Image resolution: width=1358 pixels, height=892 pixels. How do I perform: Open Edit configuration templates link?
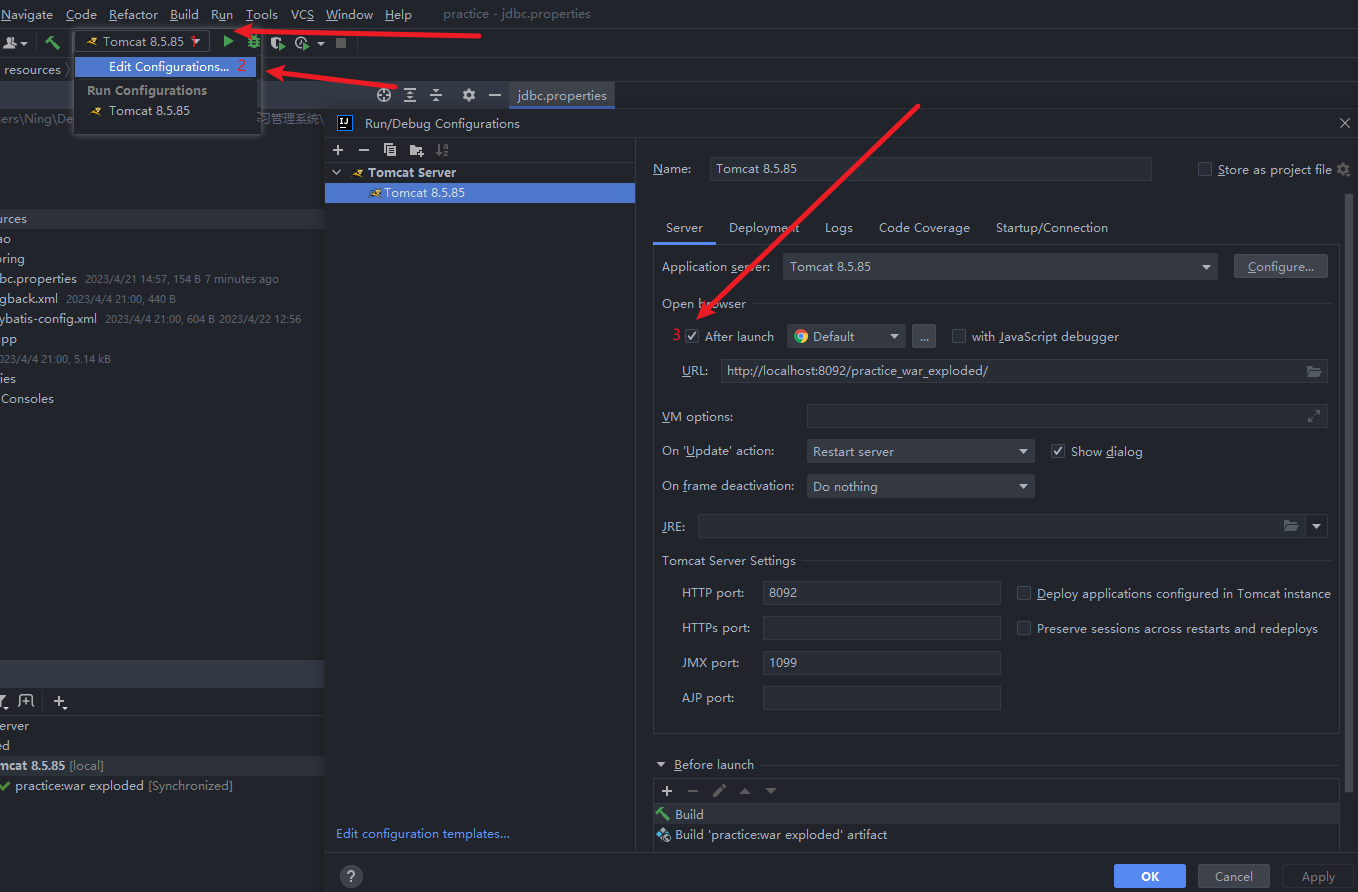pos(422,834)
